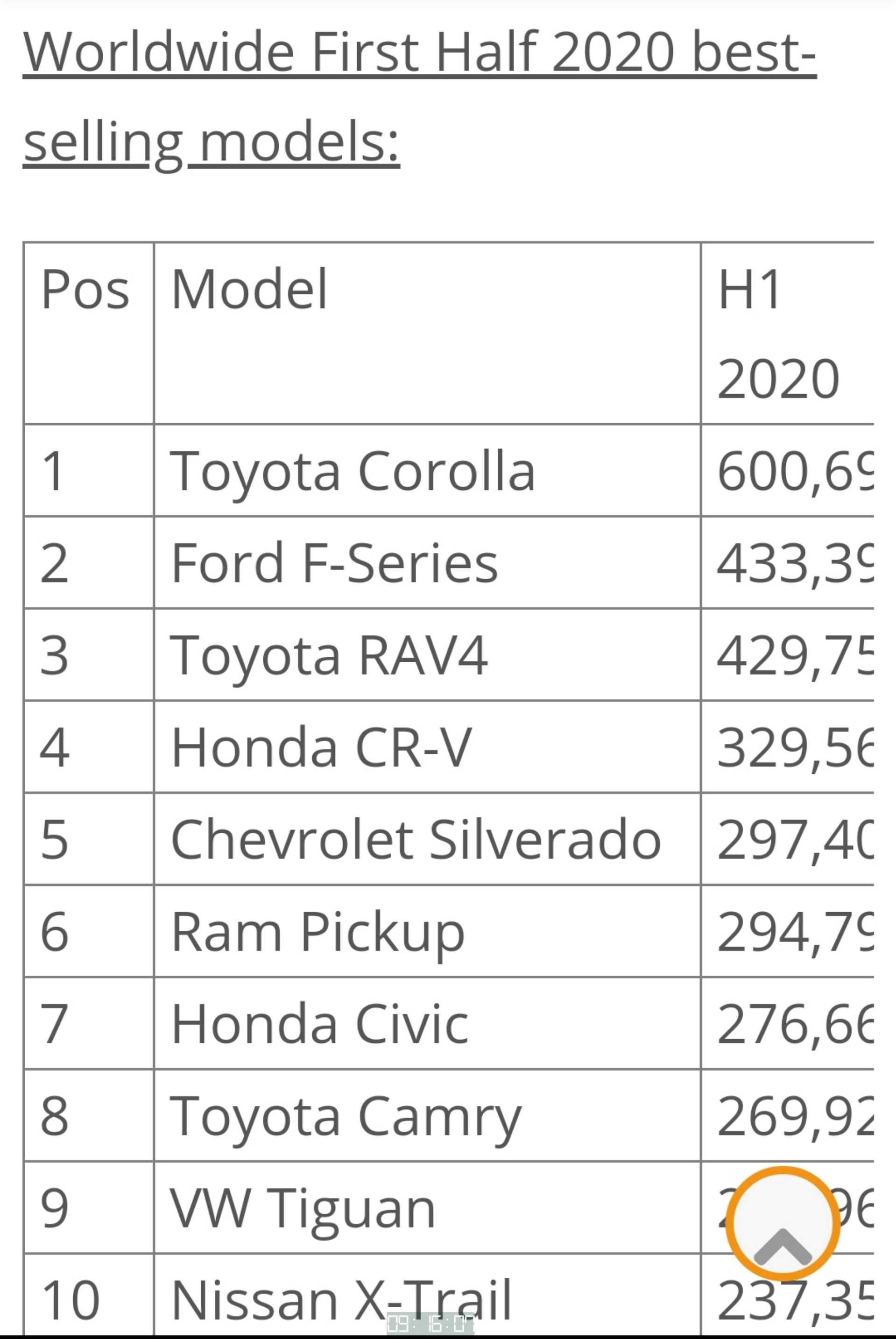Screen dimensions: 896x1339
Task: Tap the Honda CR-V model entry
Action: tap(427, 747)
